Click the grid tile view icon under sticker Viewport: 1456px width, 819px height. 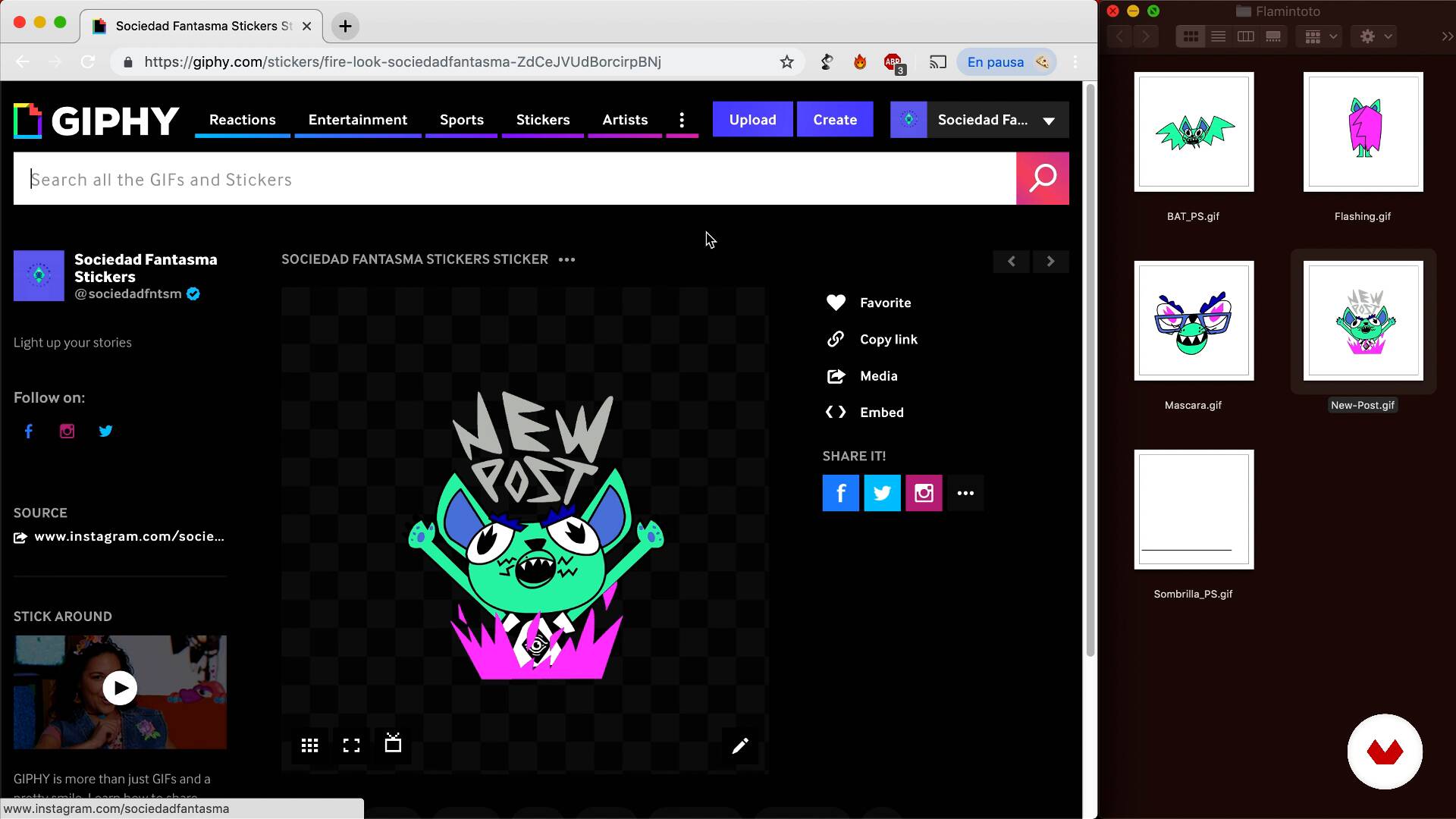[x=309, y=745]
